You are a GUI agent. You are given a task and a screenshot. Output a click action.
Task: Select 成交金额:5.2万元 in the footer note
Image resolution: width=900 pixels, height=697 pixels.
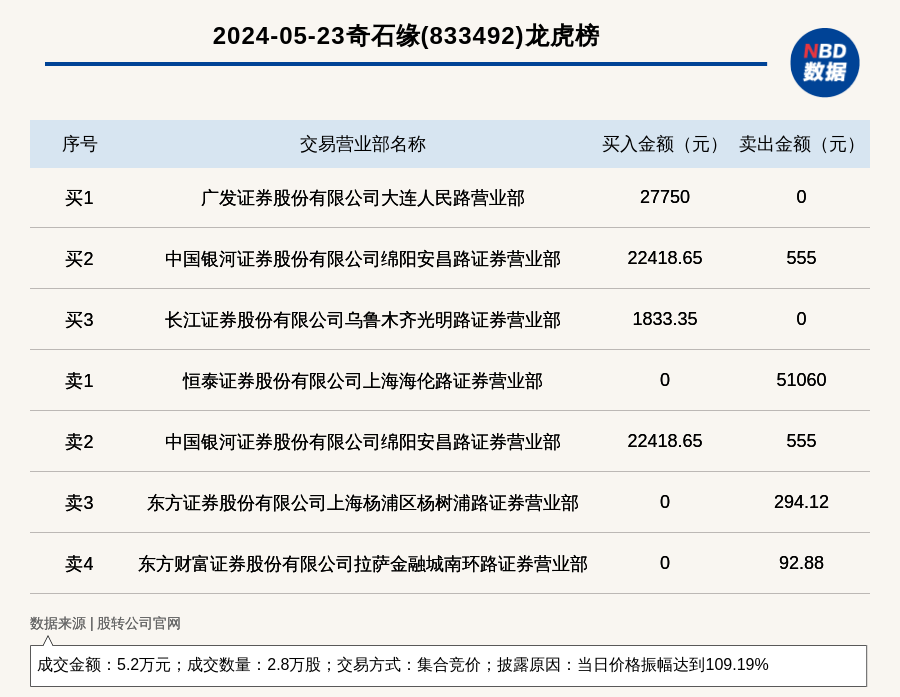point(104,665)
